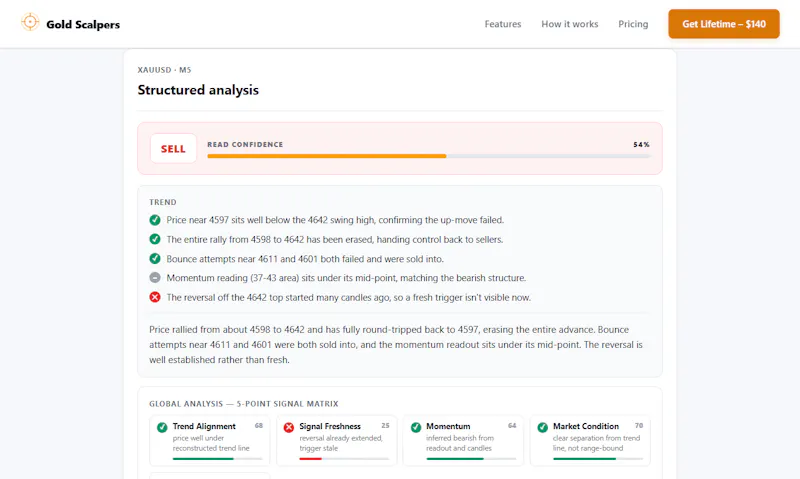Click the SELL signal badge
800x479 pixels.
point(173,148)
